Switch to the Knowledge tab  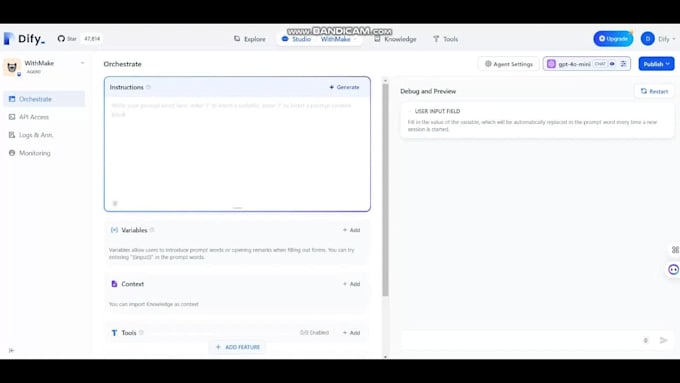pos(395,39)
